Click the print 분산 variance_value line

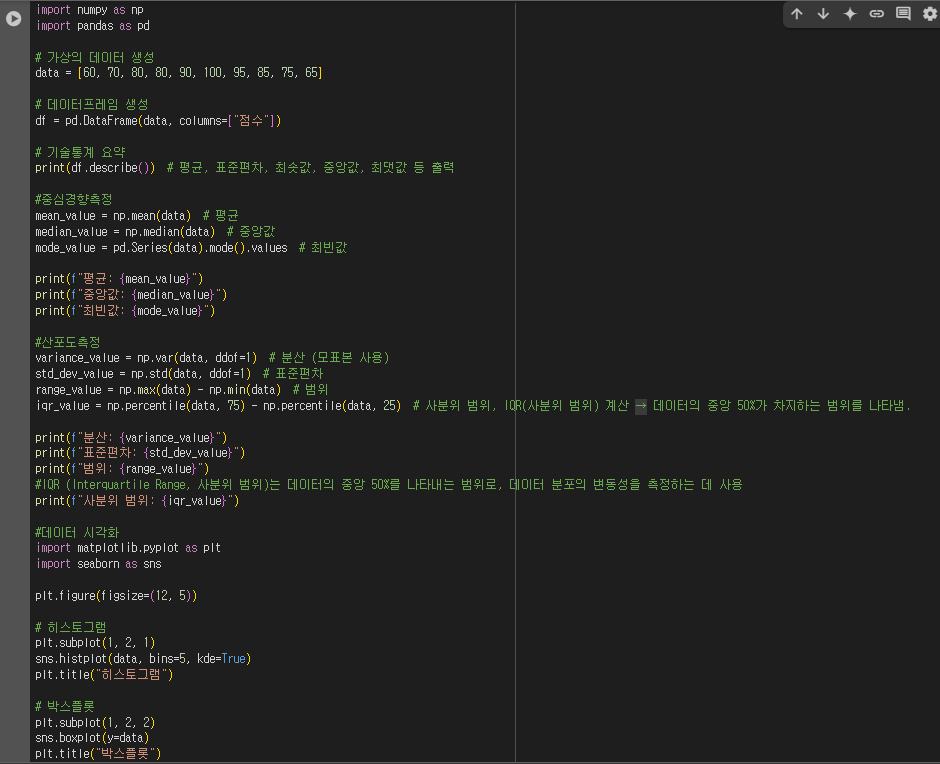click(x=131, y=437)
